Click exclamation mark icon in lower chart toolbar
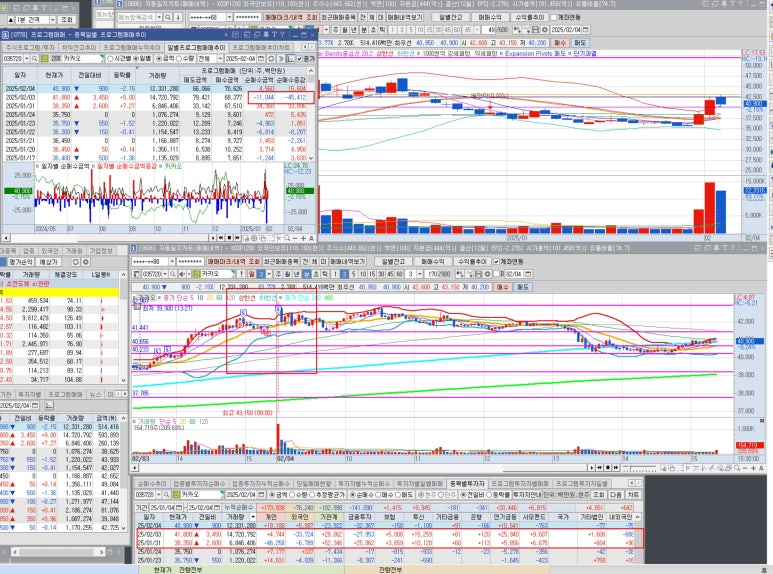 point(241,274)
